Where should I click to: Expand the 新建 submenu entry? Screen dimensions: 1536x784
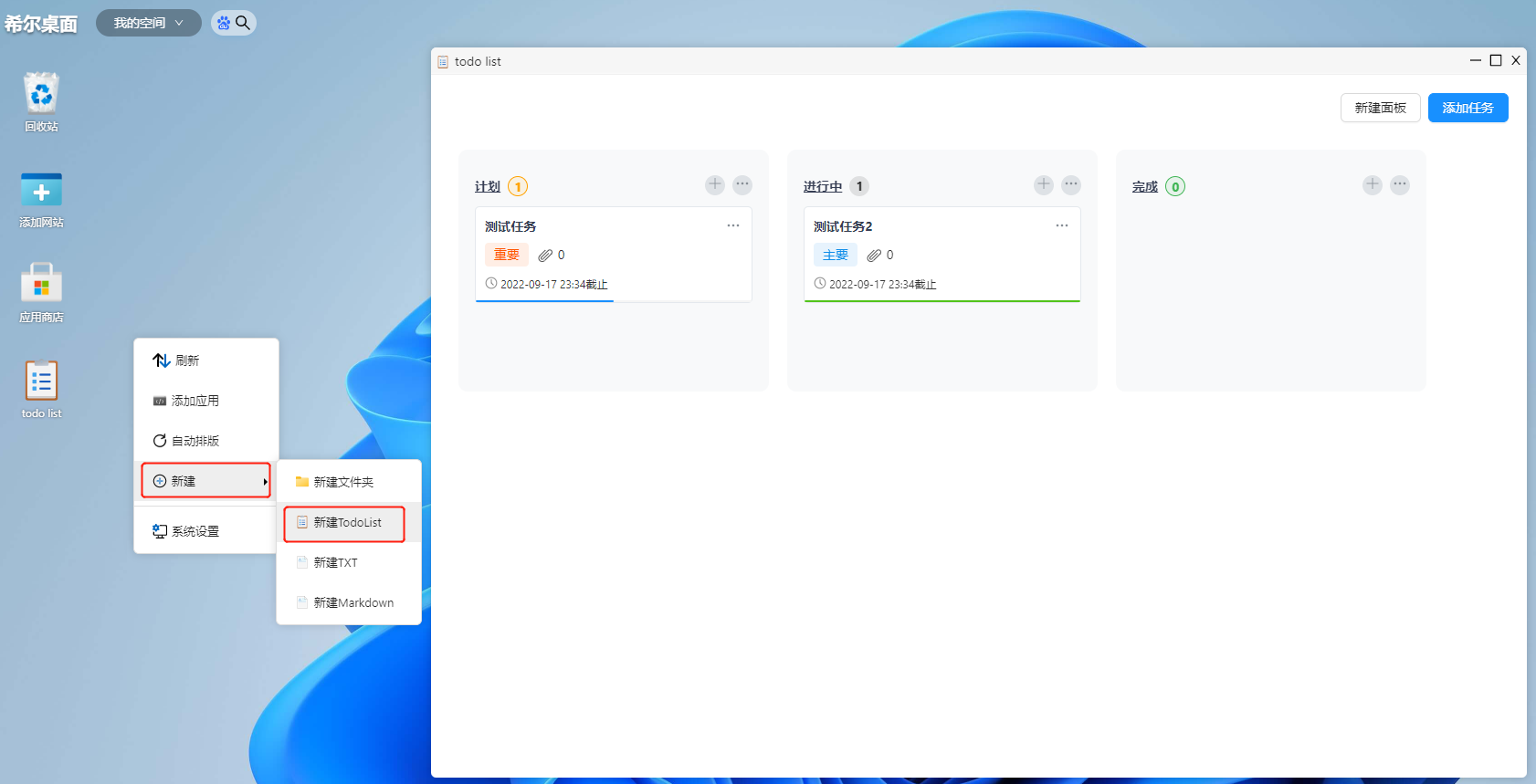[x=206, y=481]
